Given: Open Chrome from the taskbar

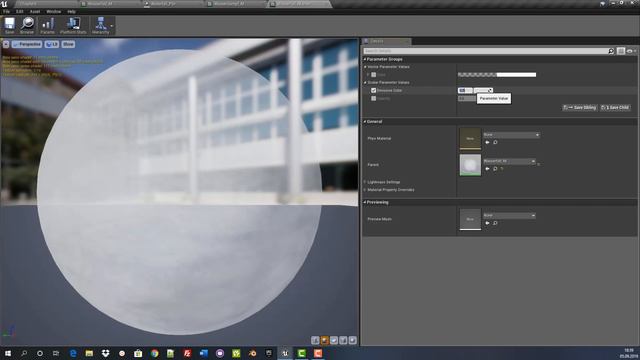Looking at the screenshot, I should pos(154,353).
